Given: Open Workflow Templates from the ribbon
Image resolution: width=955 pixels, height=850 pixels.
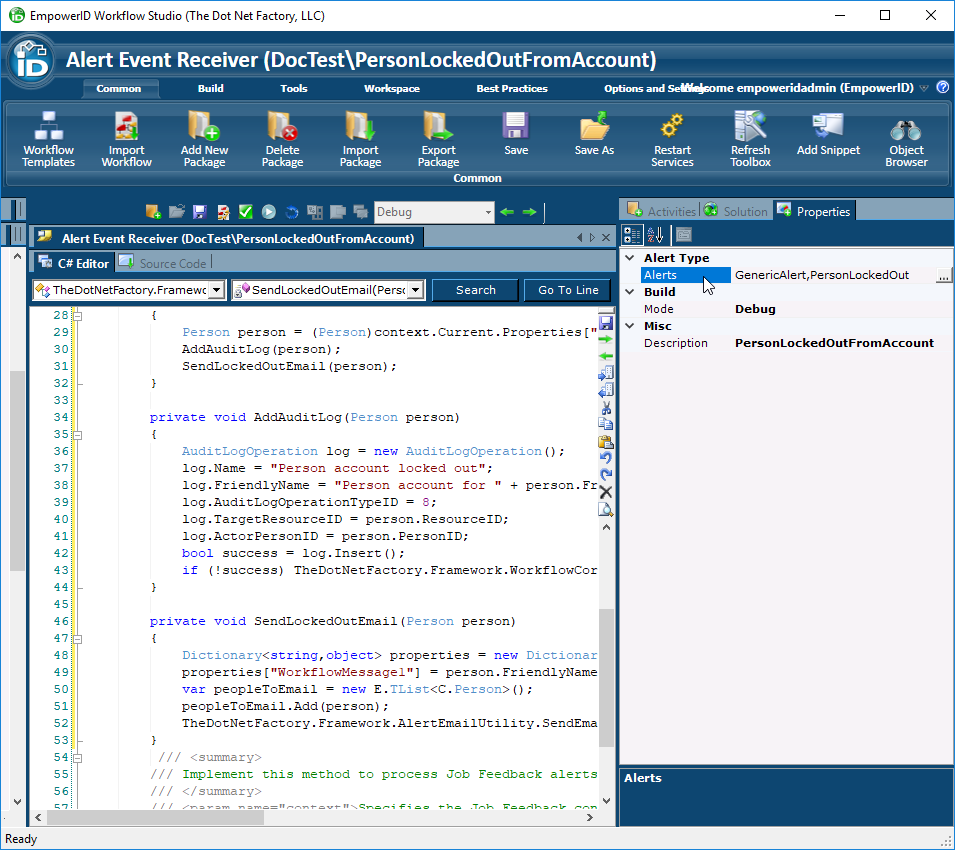Looking at the screenshot, I should coord(48,139).
